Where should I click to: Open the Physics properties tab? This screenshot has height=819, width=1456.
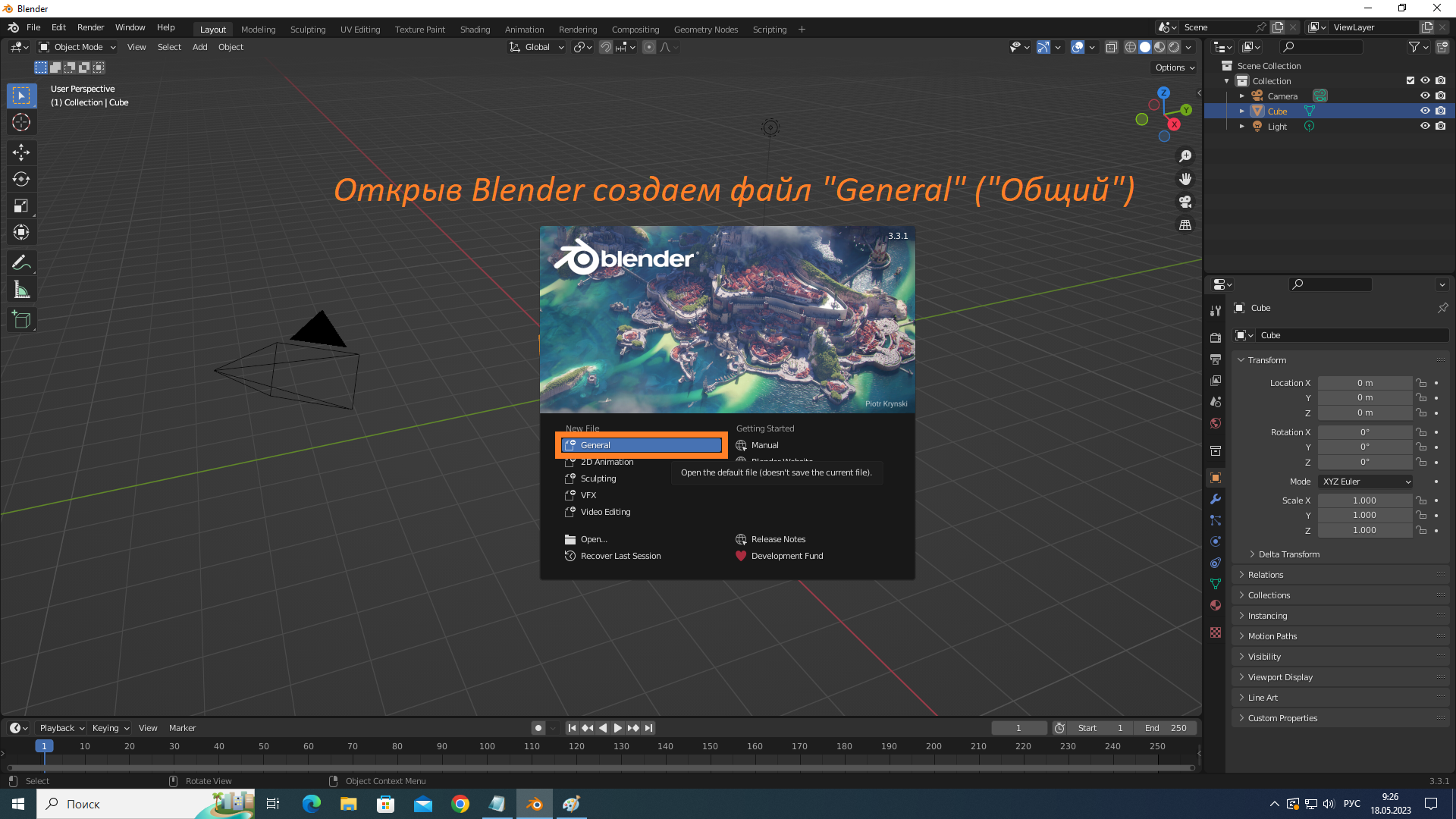(1216, 541)
